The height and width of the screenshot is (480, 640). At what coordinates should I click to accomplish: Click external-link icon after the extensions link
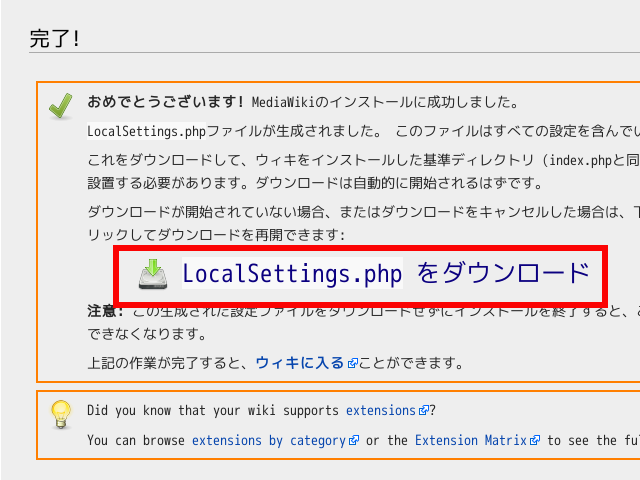[424, 411]
